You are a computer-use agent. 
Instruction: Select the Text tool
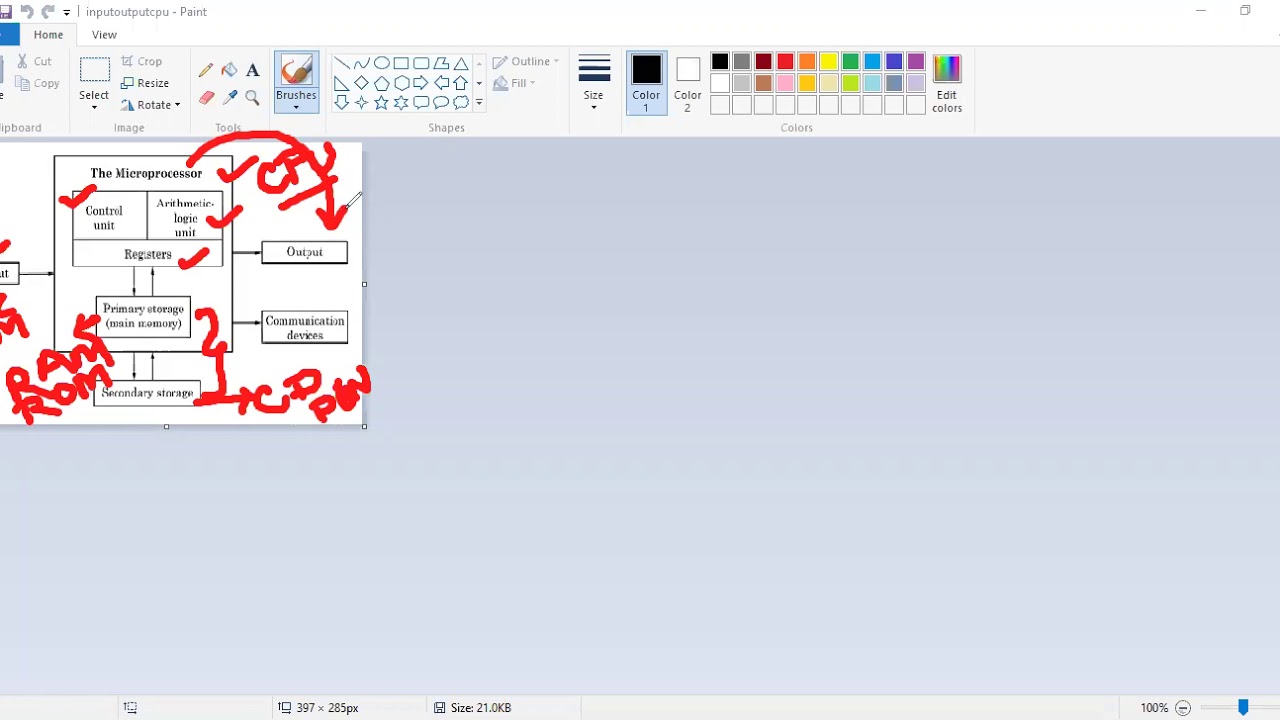pyautogui.click(x=252, y=70)
